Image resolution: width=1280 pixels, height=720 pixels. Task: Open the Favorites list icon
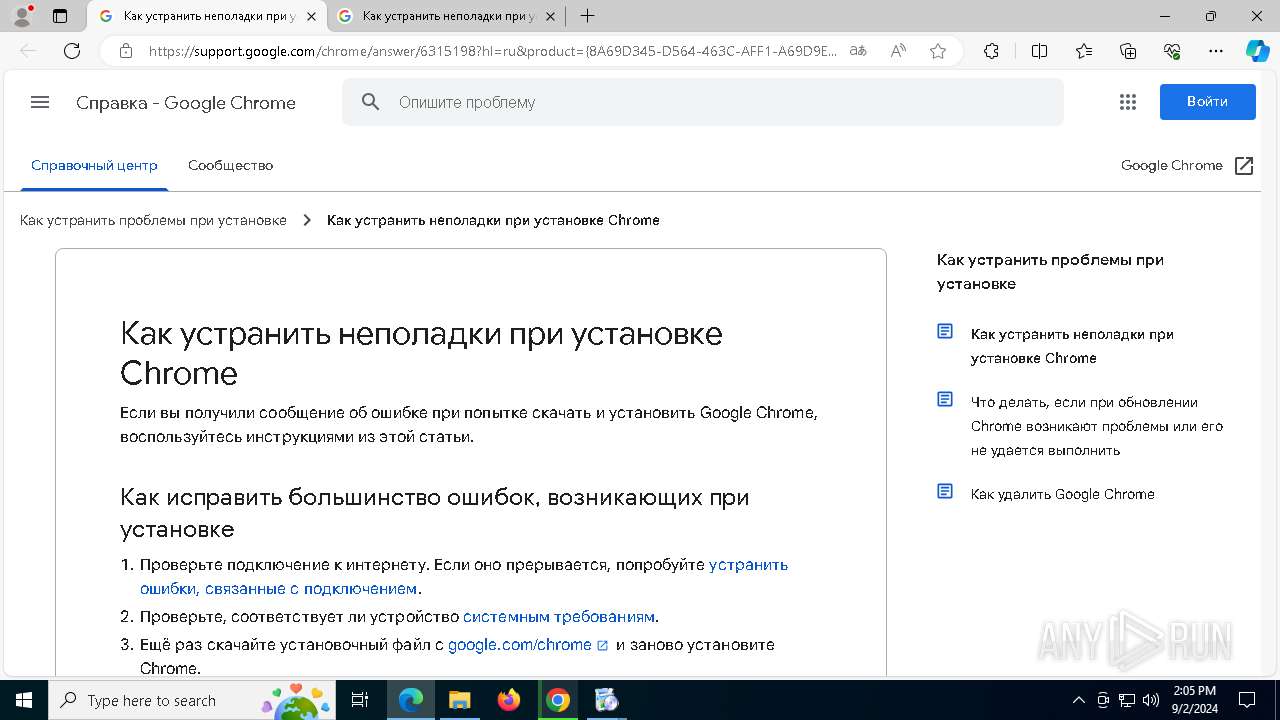click(x=1084, y=51)
